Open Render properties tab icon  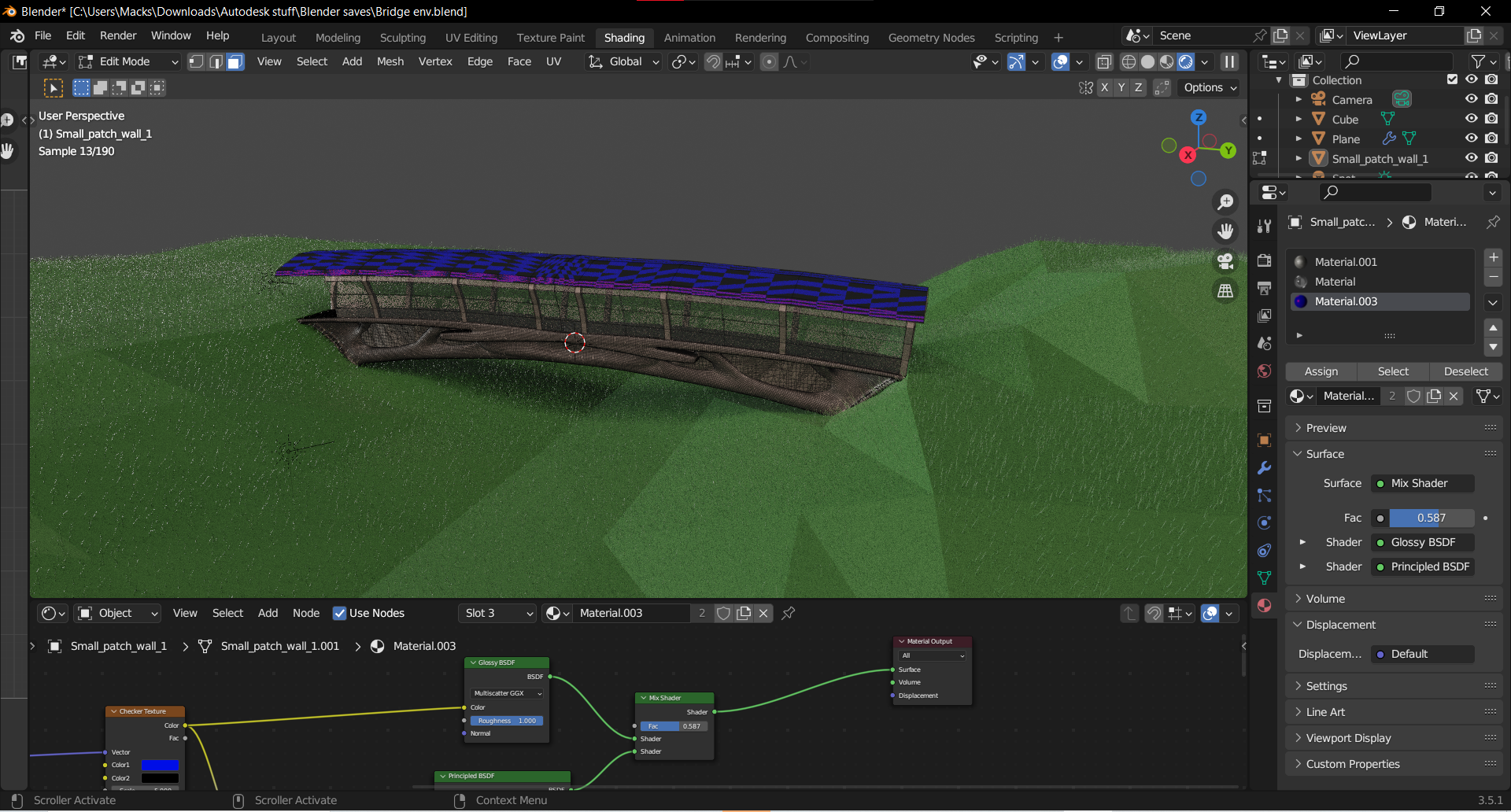[x=1265, y=260]
